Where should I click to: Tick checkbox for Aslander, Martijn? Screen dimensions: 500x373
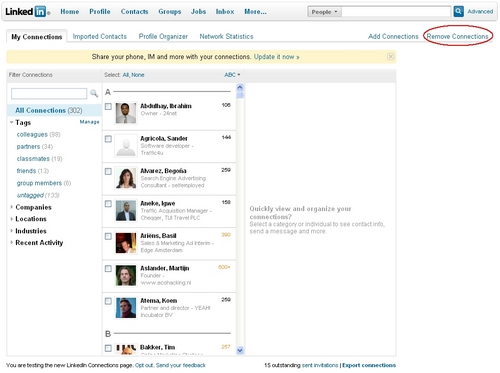(108, 269)
